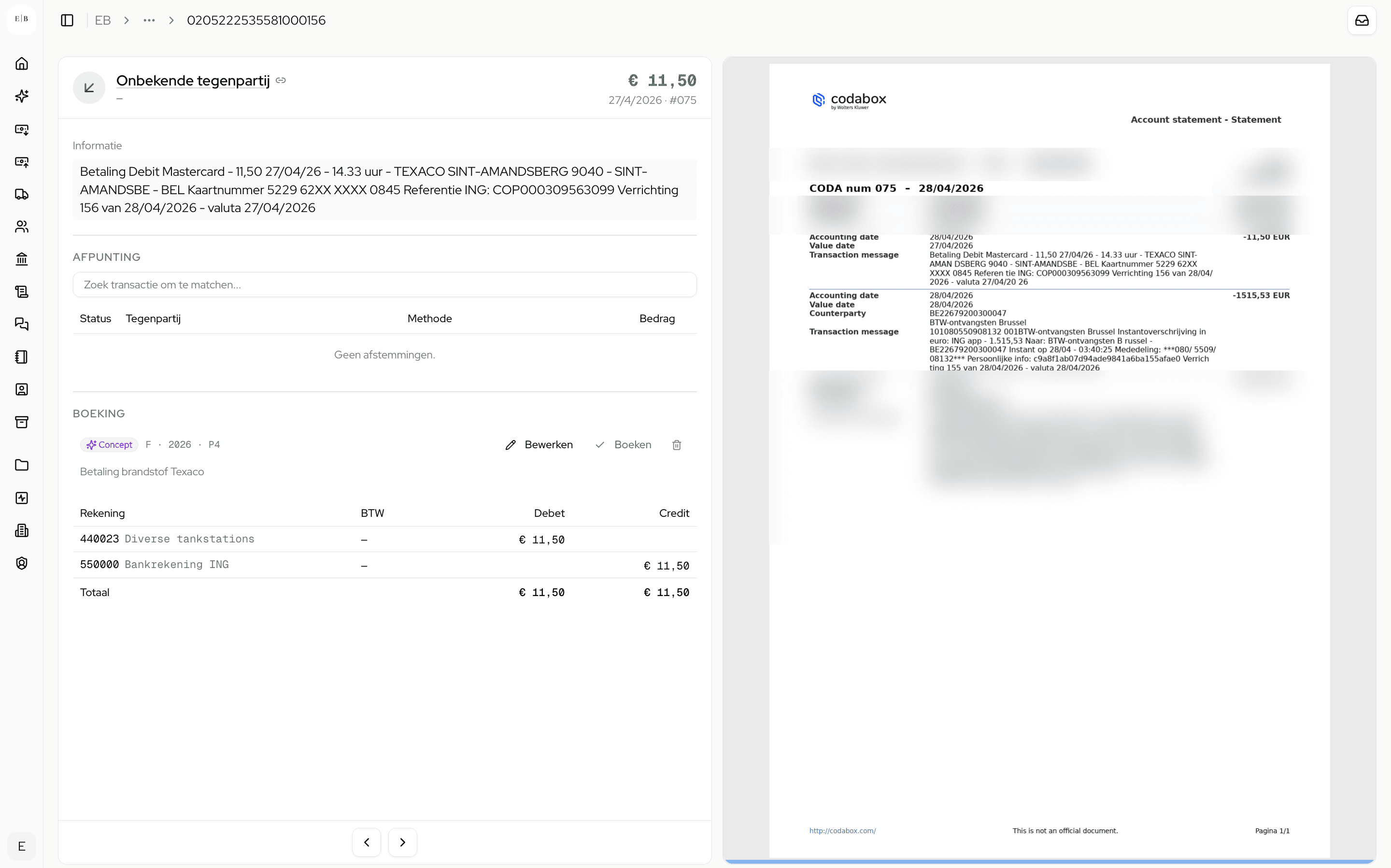This screenshot has width=1391, height=868.
Task: Click the BTW column header
Action: (372, 513)
